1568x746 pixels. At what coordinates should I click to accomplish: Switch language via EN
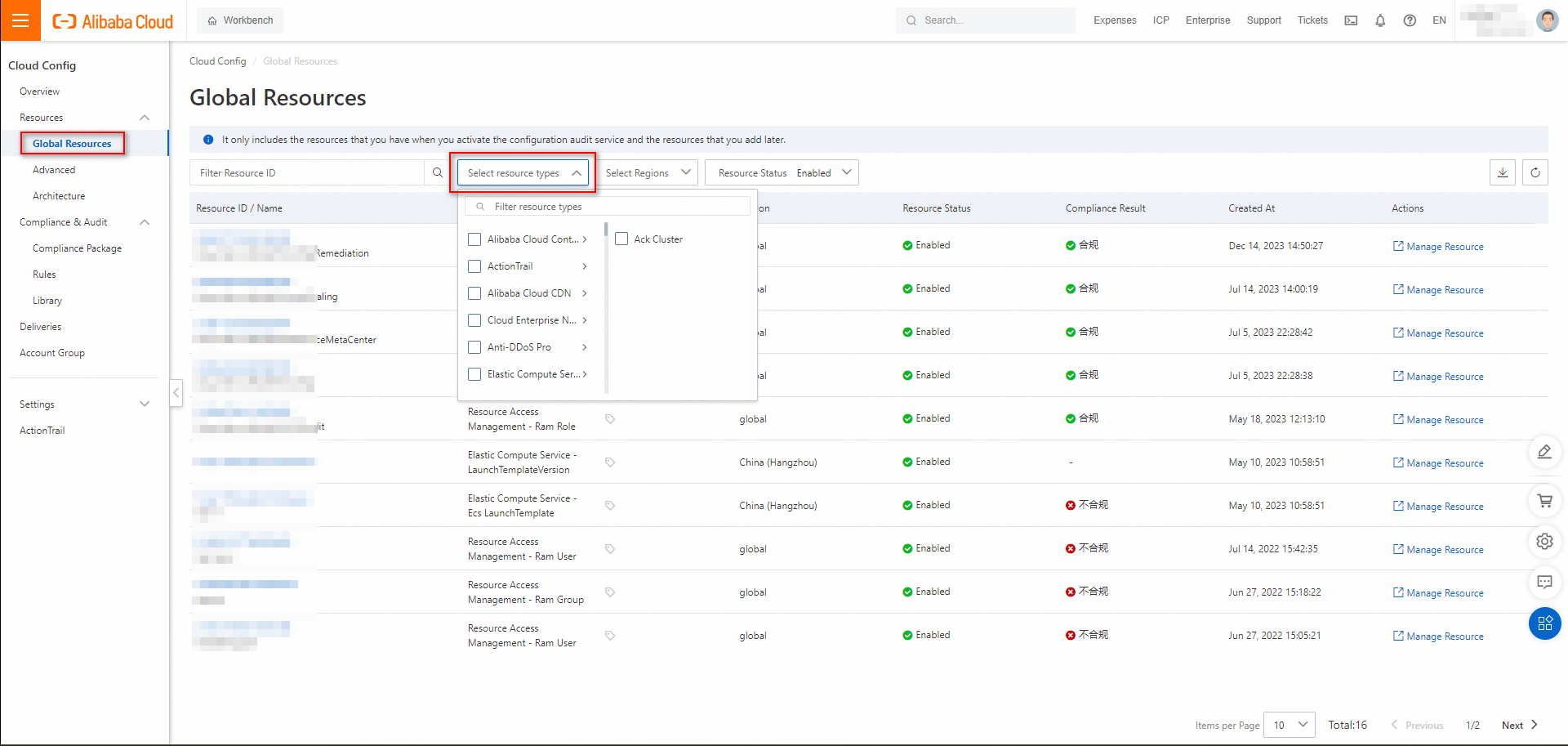point(1439,20)
